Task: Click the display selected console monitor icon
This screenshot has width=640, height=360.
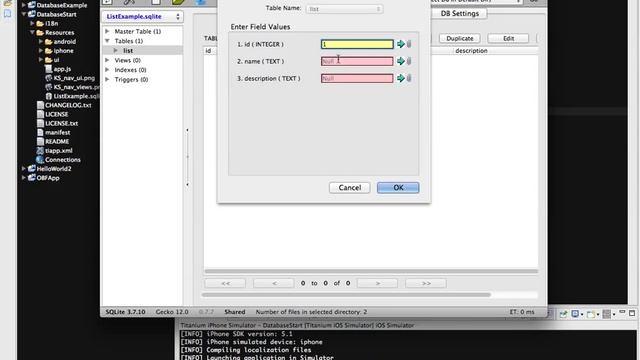Action: [x=575, y=314]
